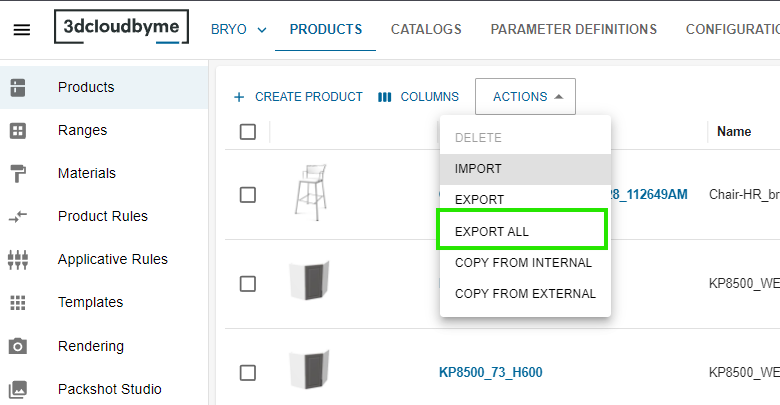780x405 pixels.
Task: Choose DELETE in the Actions menu
Action: 525,138
